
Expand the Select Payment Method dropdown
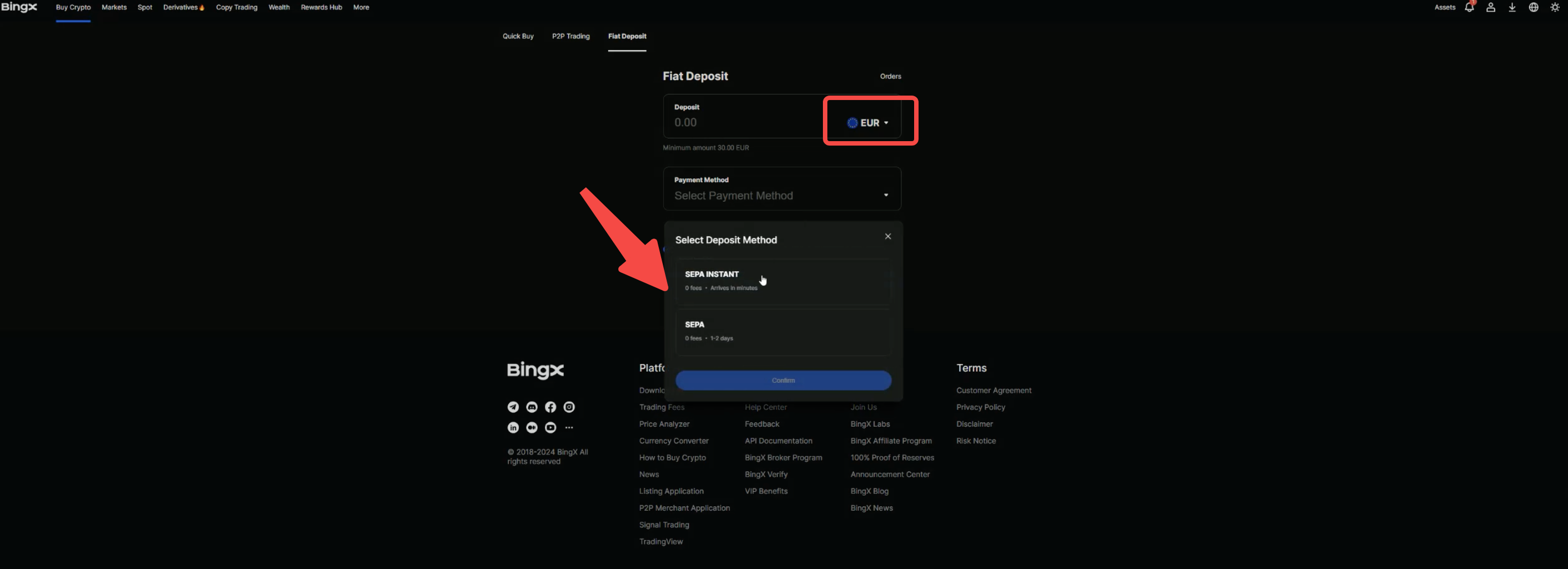tap(782, 194)
